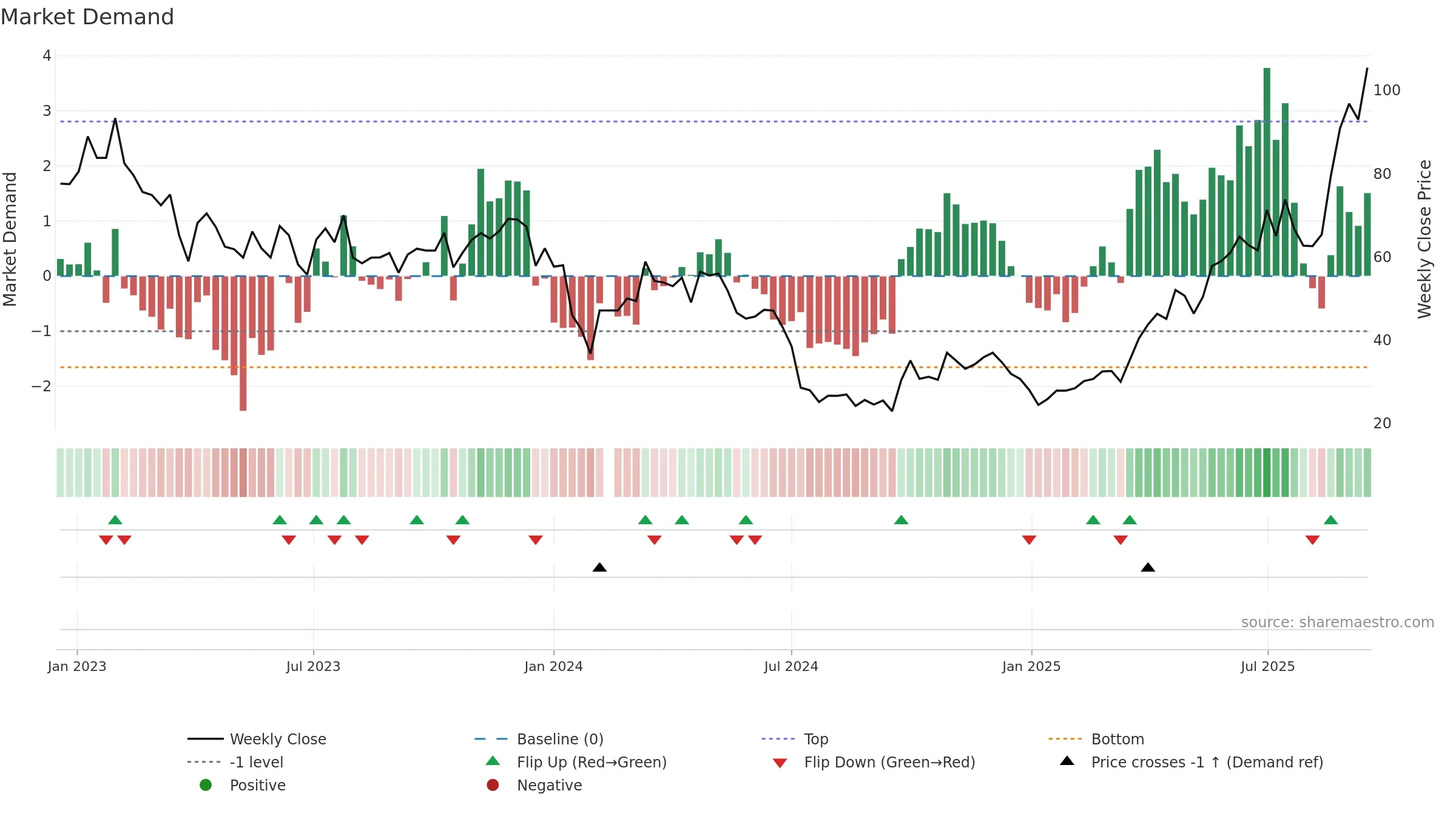Click the tallest green demand bar near 3.8
The height and width of the screenshot is (819, 1456).
tap(1267, 172)
